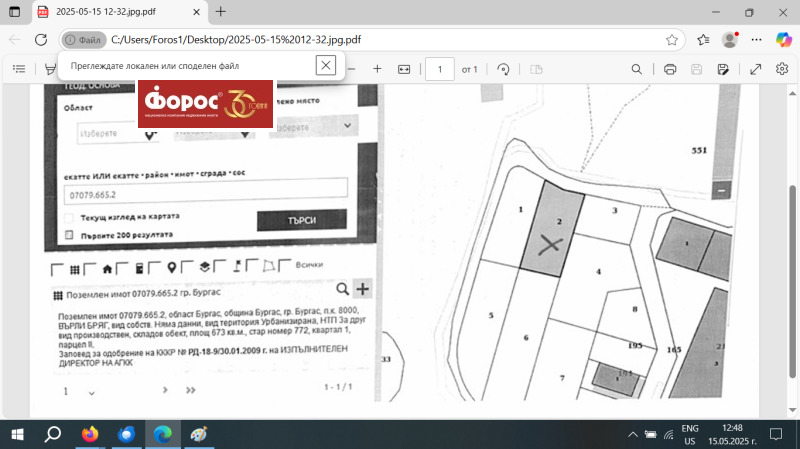Open PDF viewer settings gear

pyautogui.click(x=783, y=69)
